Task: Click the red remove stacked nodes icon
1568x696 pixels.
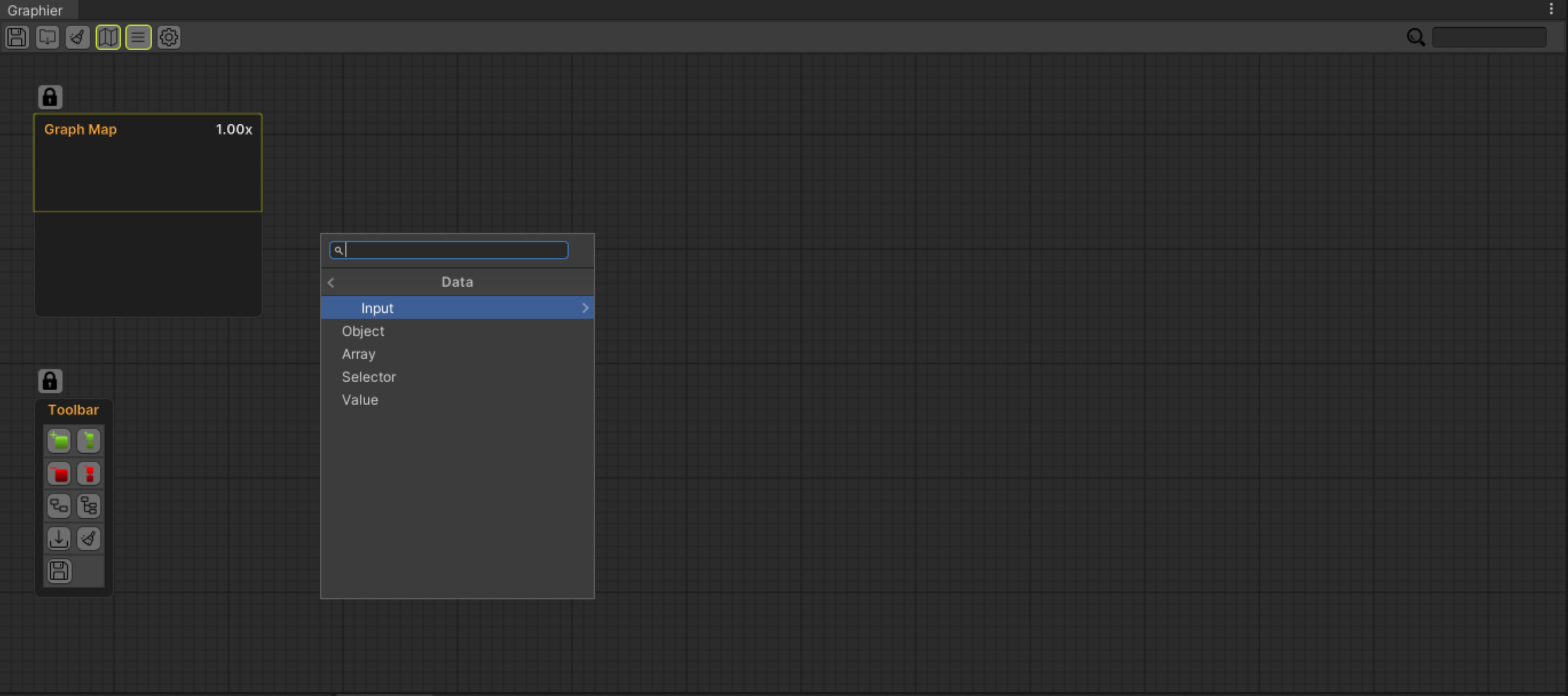Action: point(89,474)
